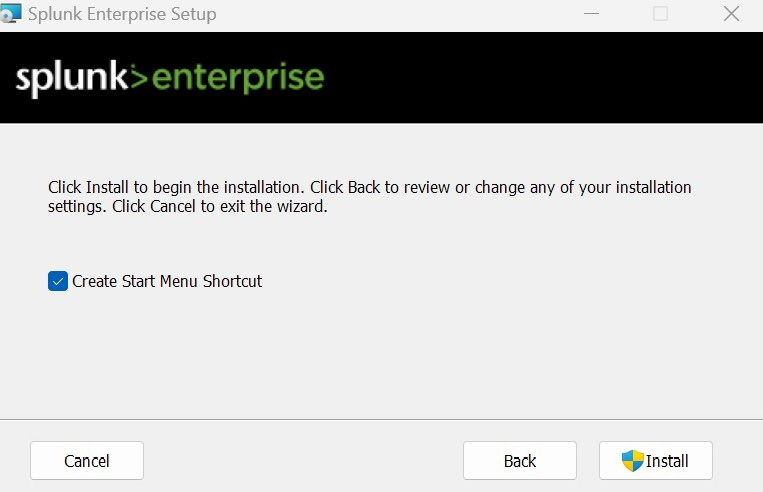
Task: Close the Splunk Enterprise Setup window
Action: click(731, 14)
